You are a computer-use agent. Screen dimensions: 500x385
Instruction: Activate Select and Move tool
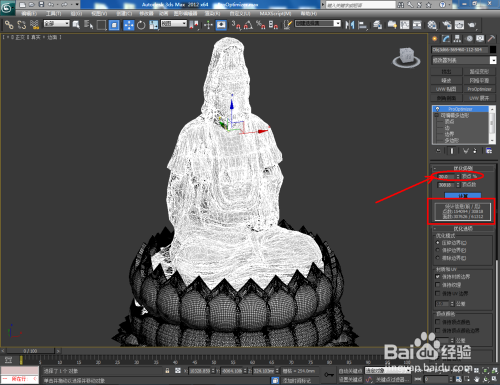(129, 25)
